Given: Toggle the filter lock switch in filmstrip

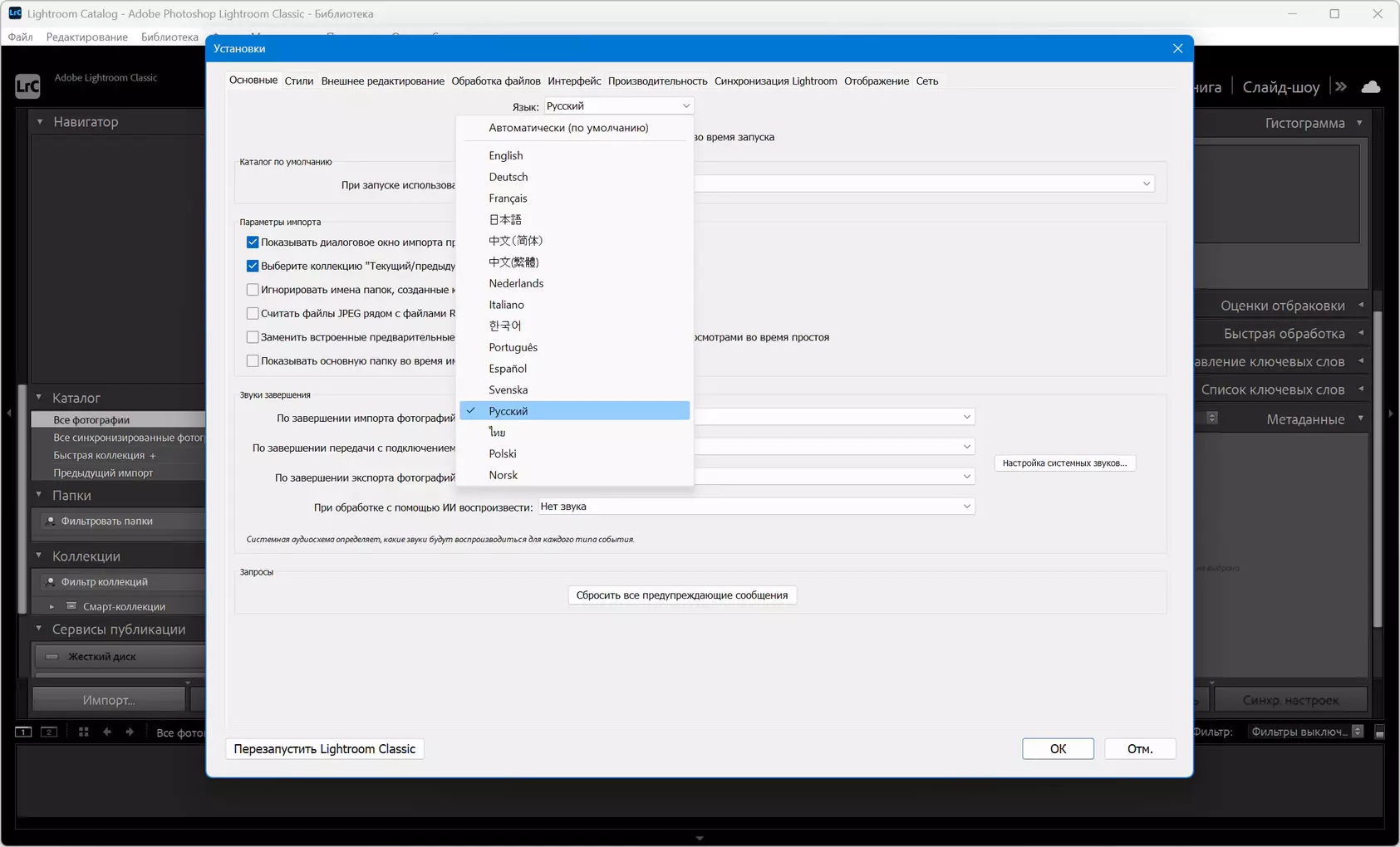Looking at the screenshot, I should 1380,732.
